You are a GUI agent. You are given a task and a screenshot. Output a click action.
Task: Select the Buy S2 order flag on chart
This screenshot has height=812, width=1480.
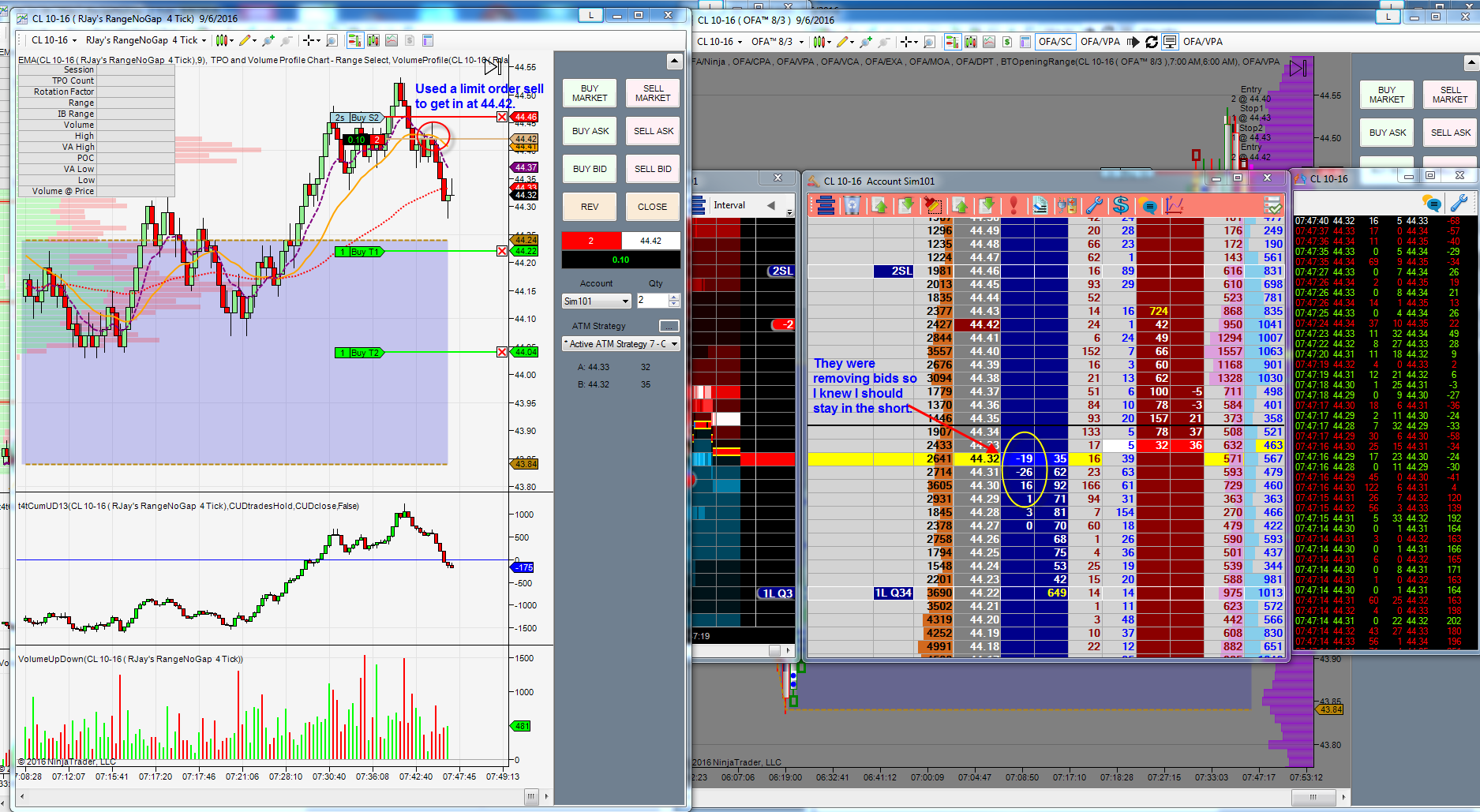(x=357, y=118)
